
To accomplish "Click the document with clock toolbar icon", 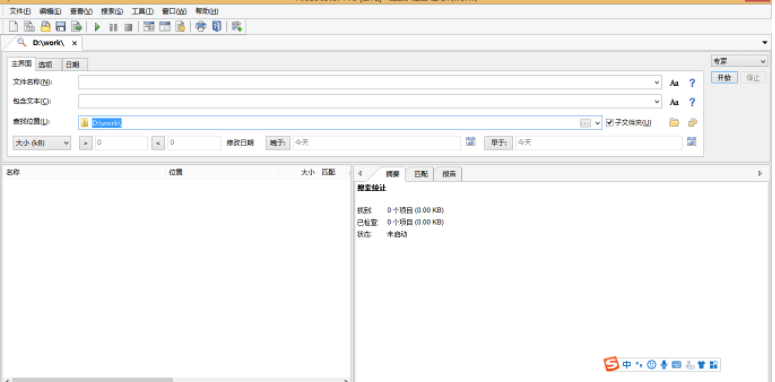I will tap(180, 27).
